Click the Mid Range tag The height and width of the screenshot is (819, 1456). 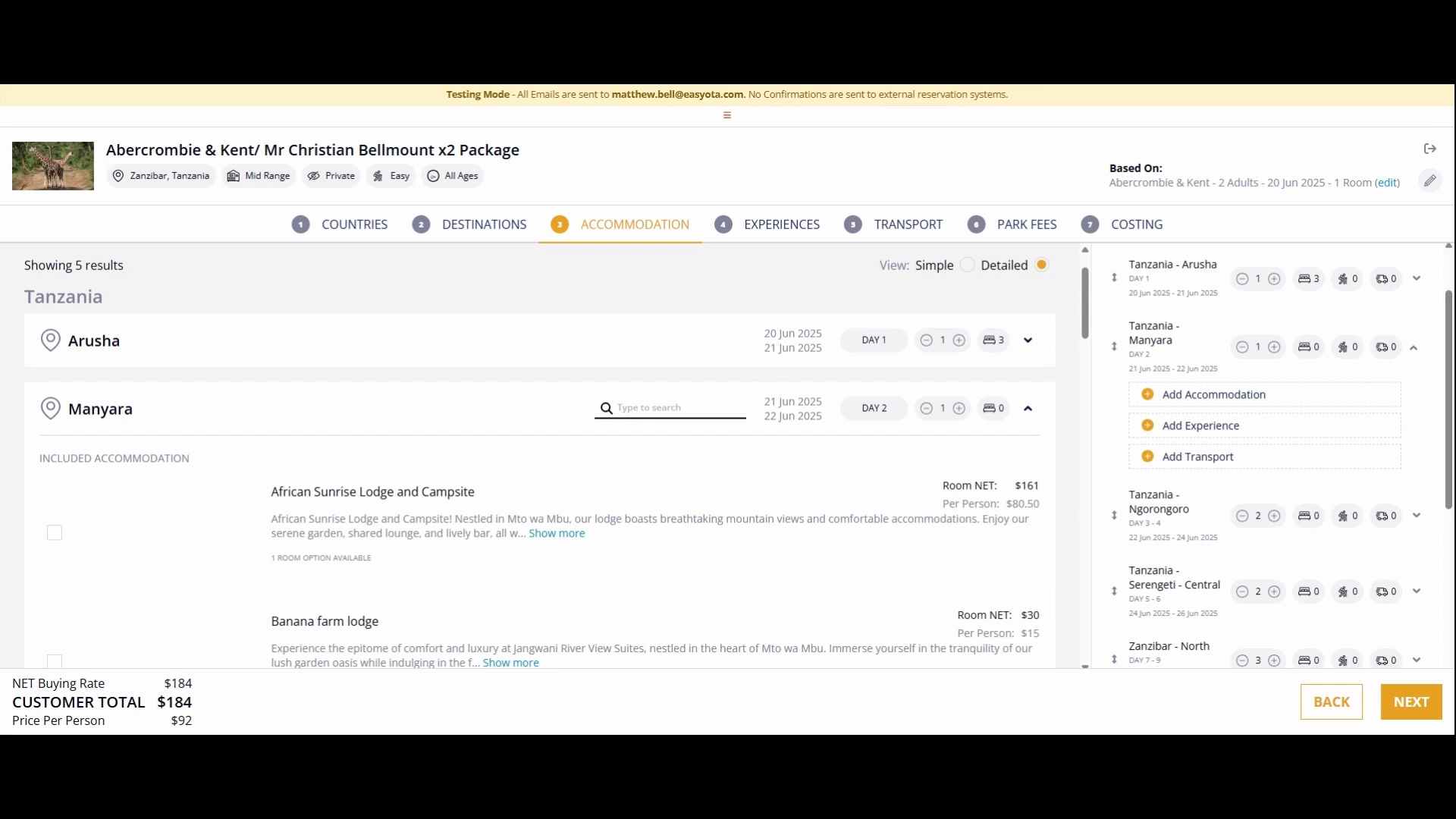(259, 176)
